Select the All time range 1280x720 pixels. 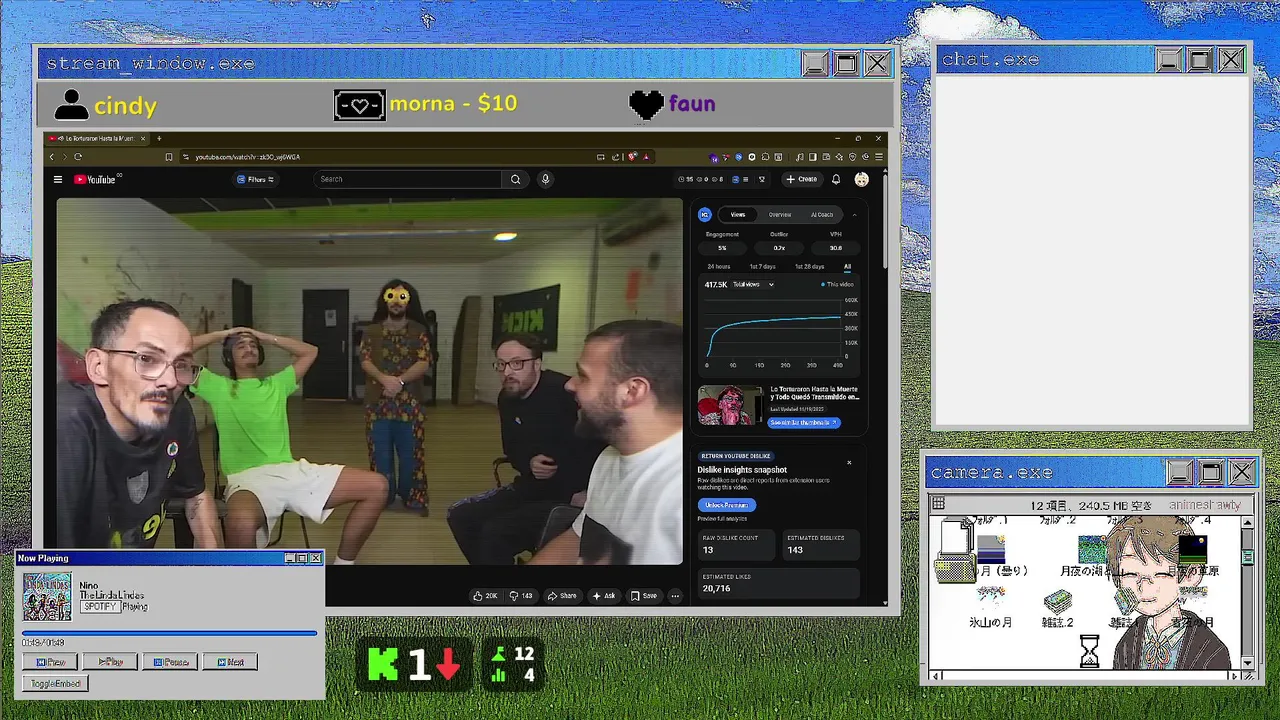pyautogui.click(x=847, y=267)
